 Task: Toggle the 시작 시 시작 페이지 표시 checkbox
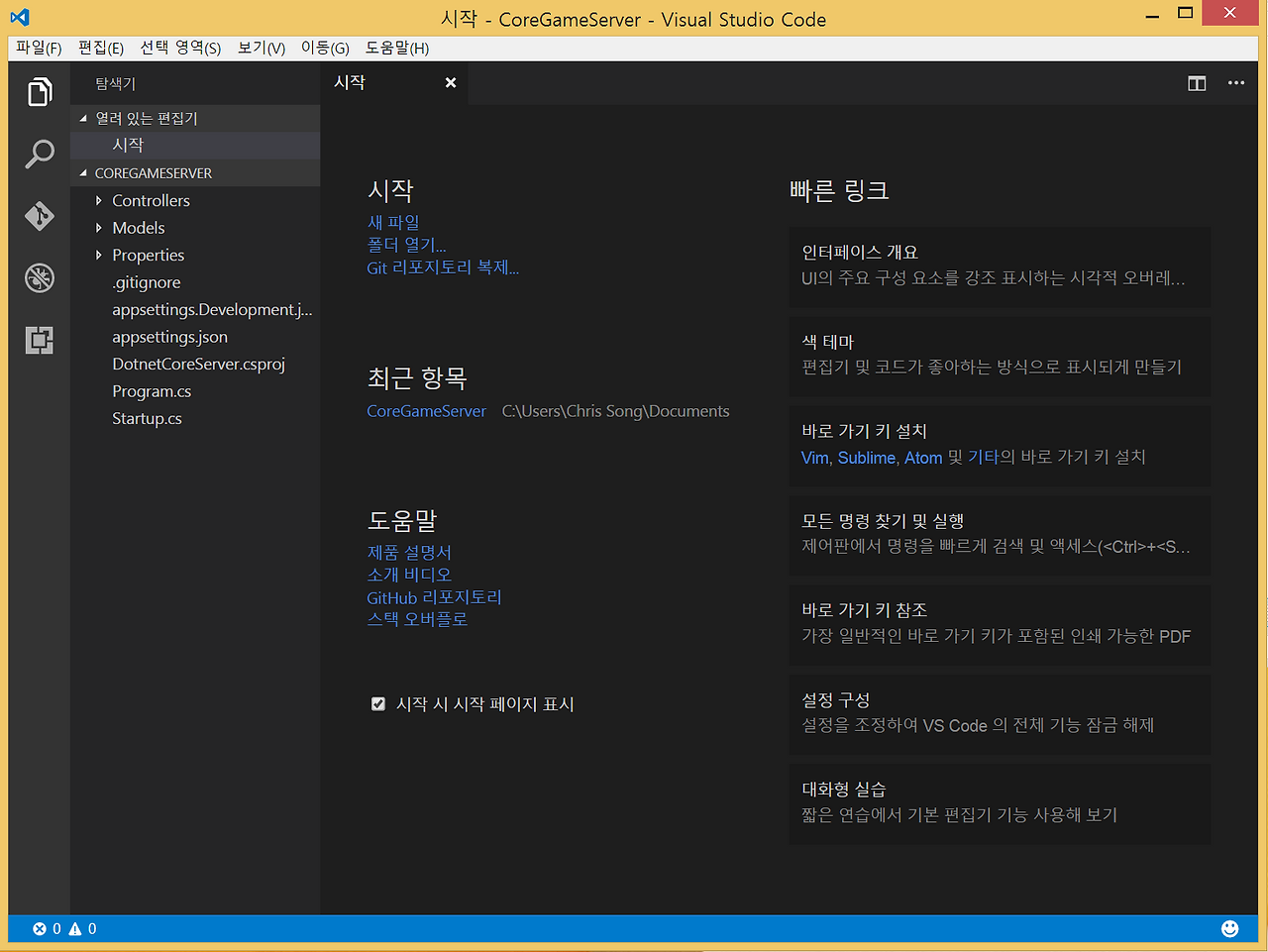[378, 704]
